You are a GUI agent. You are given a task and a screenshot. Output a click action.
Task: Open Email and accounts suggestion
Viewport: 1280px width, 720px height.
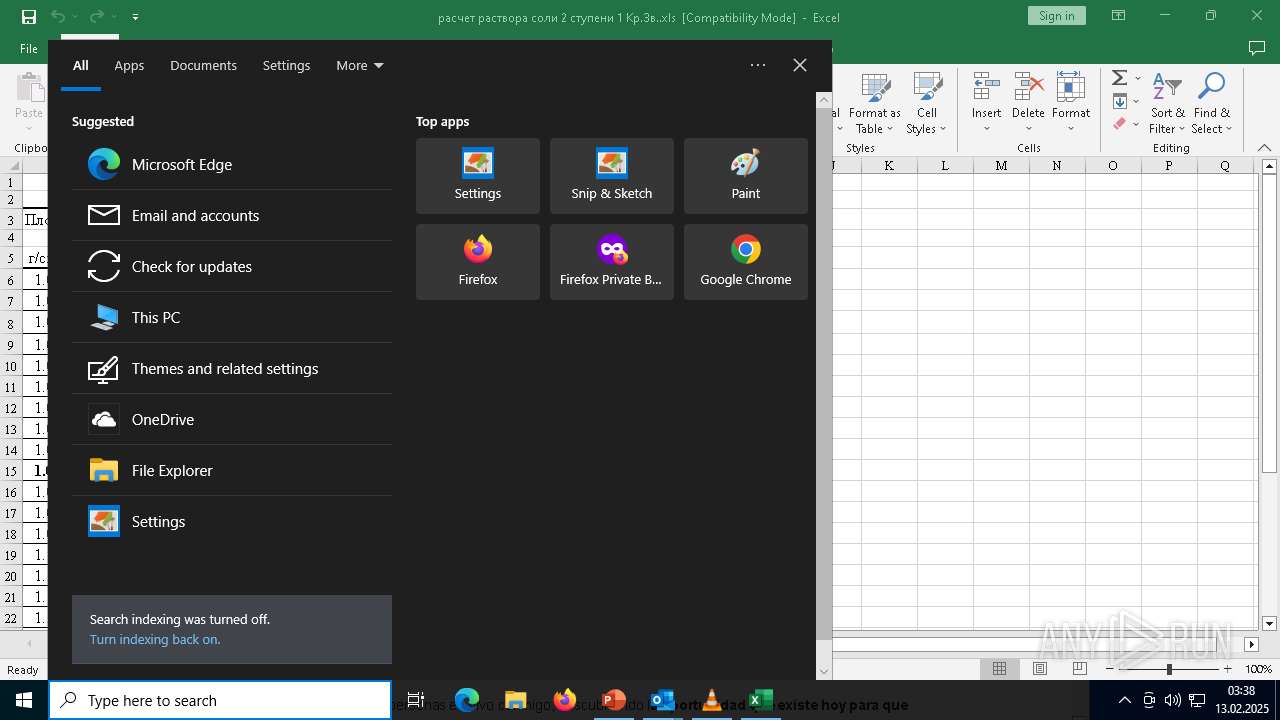pyautogui.click(x=232, y=215)
